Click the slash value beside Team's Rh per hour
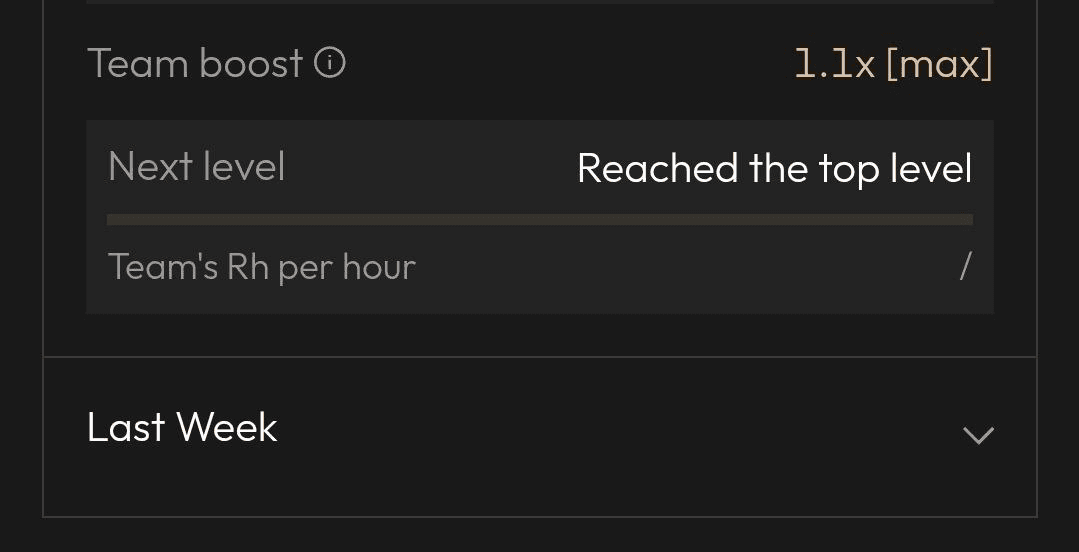The height and width of the screenshot is (552, 1079). (965, 266)
